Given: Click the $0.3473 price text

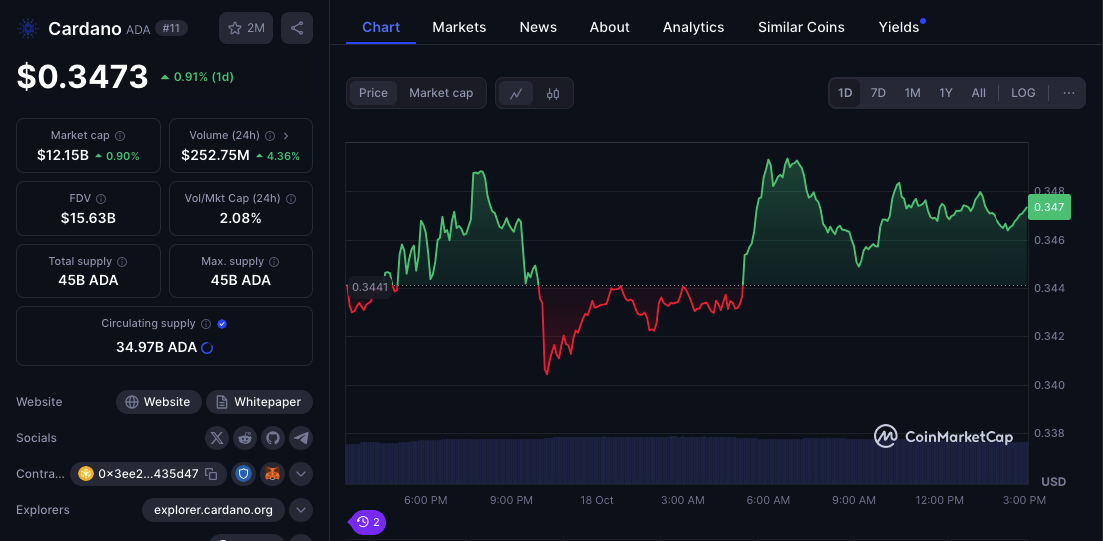Looking at the screenshot, I should coord(82,77).
